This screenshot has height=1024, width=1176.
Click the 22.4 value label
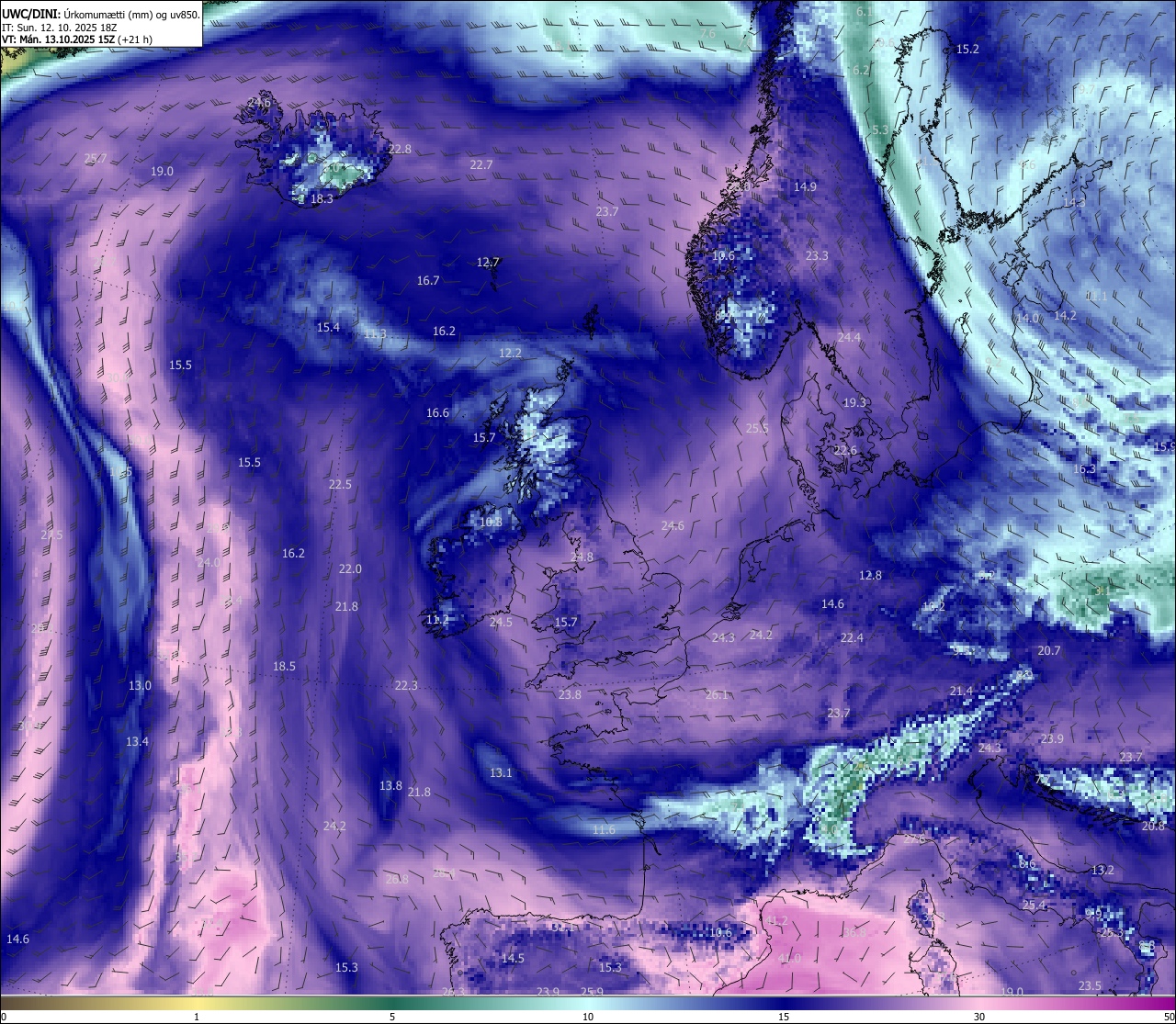click(x=852, y=637)
